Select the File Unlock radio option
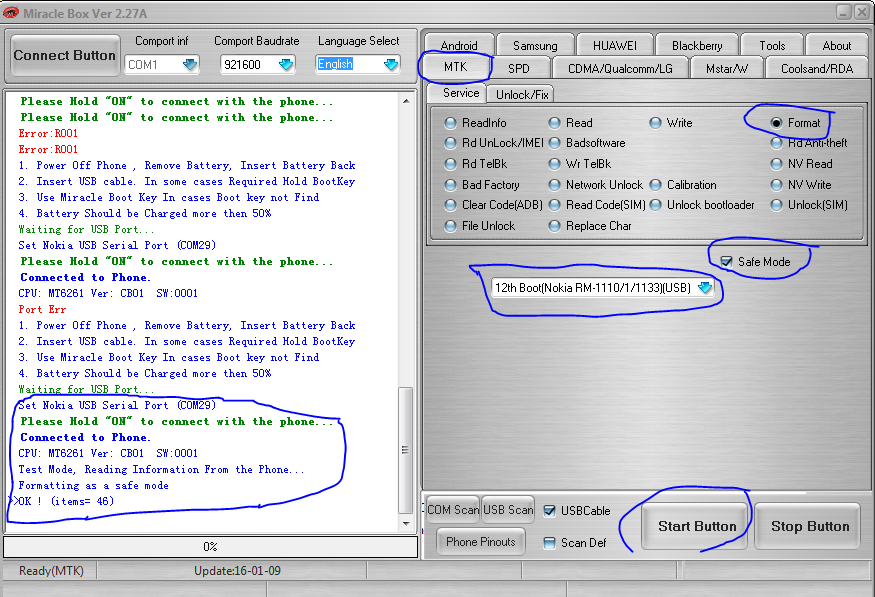Screen dimensions: 875x597 point(450,226)
